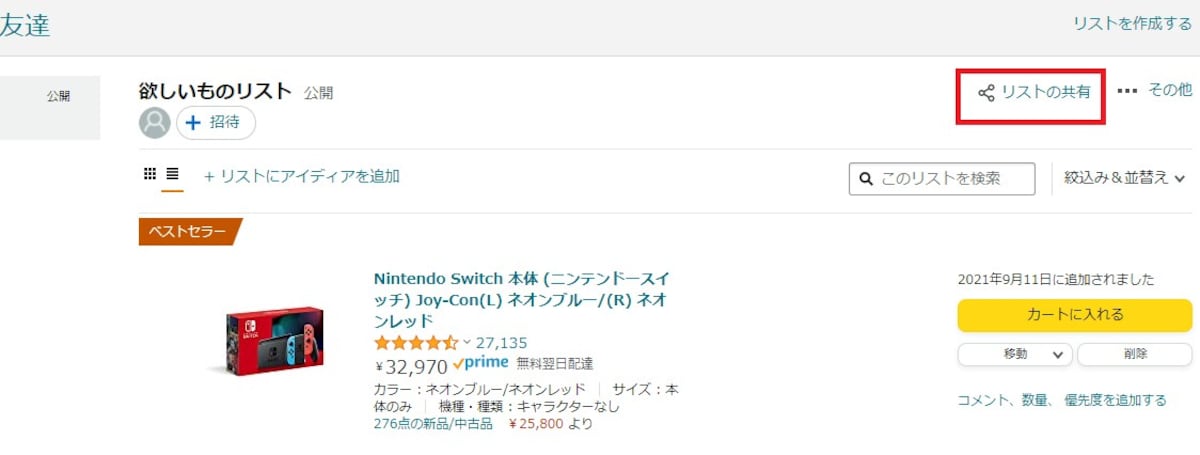Switch to grid view icon

(150, 174)
